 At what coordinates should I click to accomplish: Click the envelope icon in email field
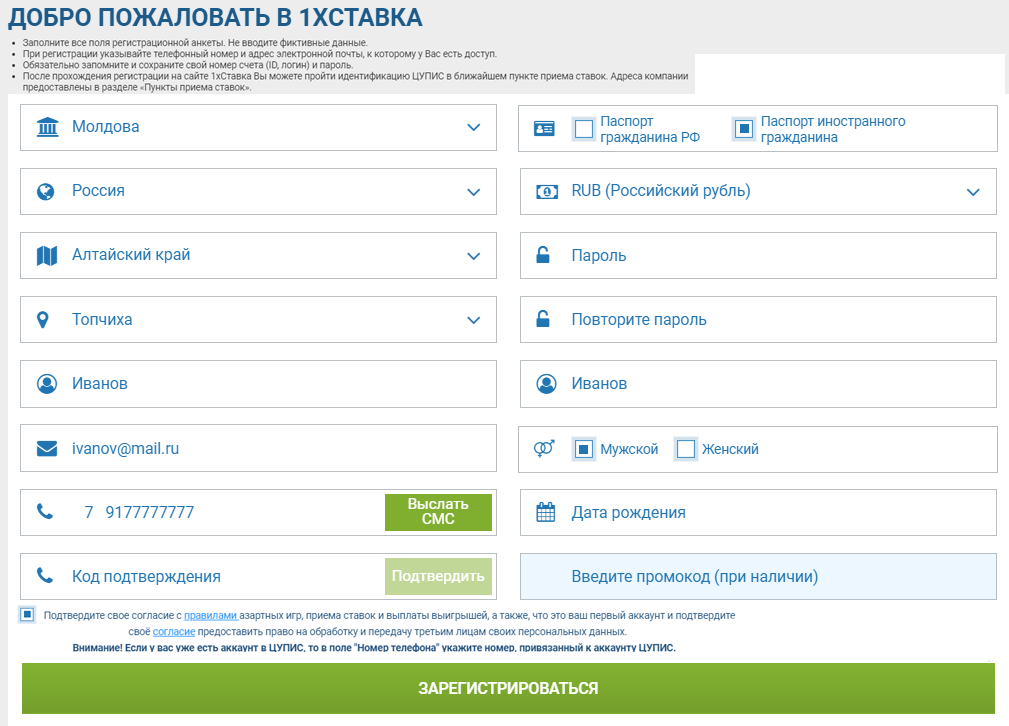(46, 449)
